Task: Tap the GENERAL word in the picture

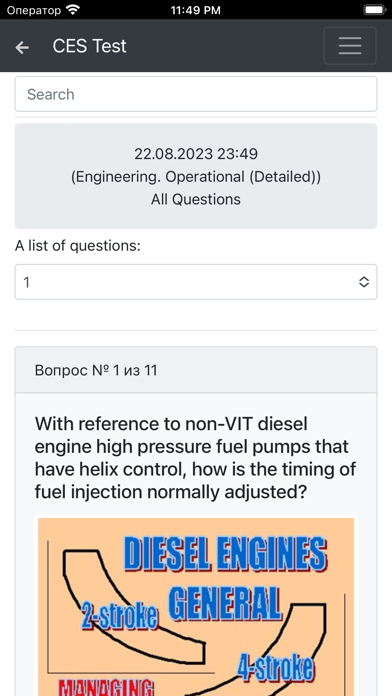Action: tap(225, 603)
